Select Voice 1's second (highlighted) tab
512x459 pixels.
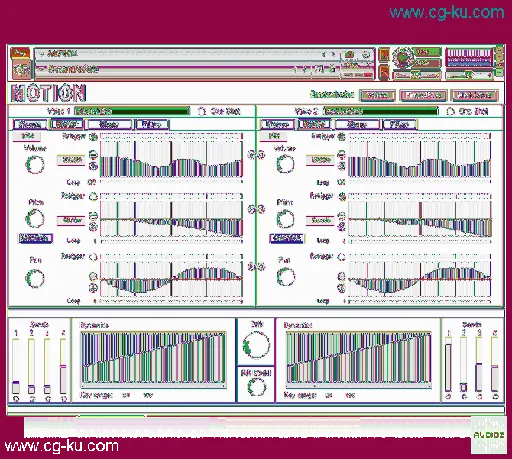point(66,124)
